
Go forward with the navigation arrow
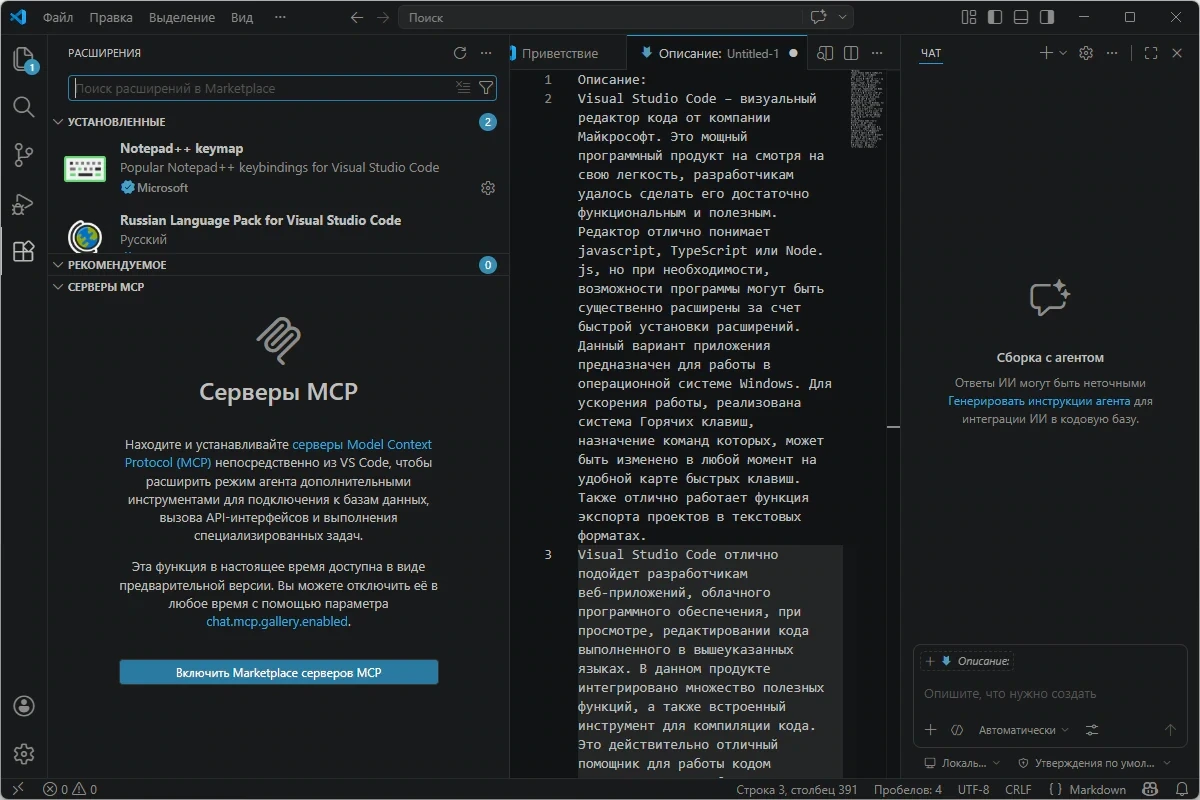pyautogui.click(x=383, y=17)
